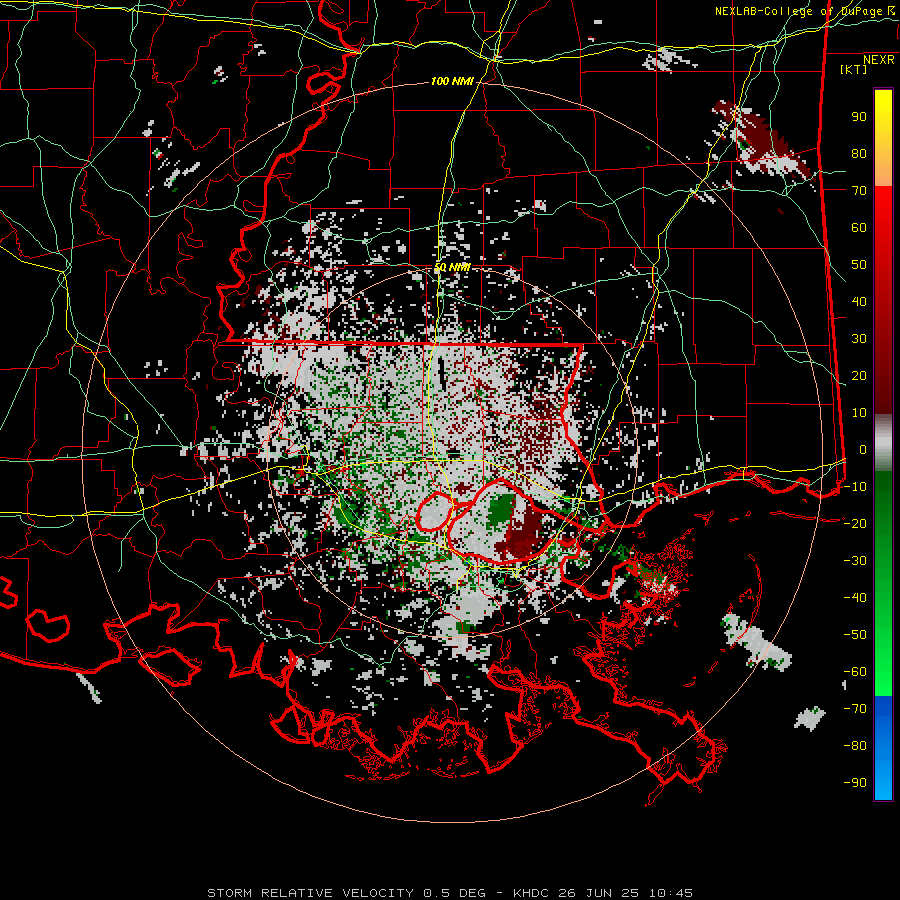Click the -40 value on velocity scale
Image resolution: width=900 pixels, height=900 pixels.
(855, 598)
